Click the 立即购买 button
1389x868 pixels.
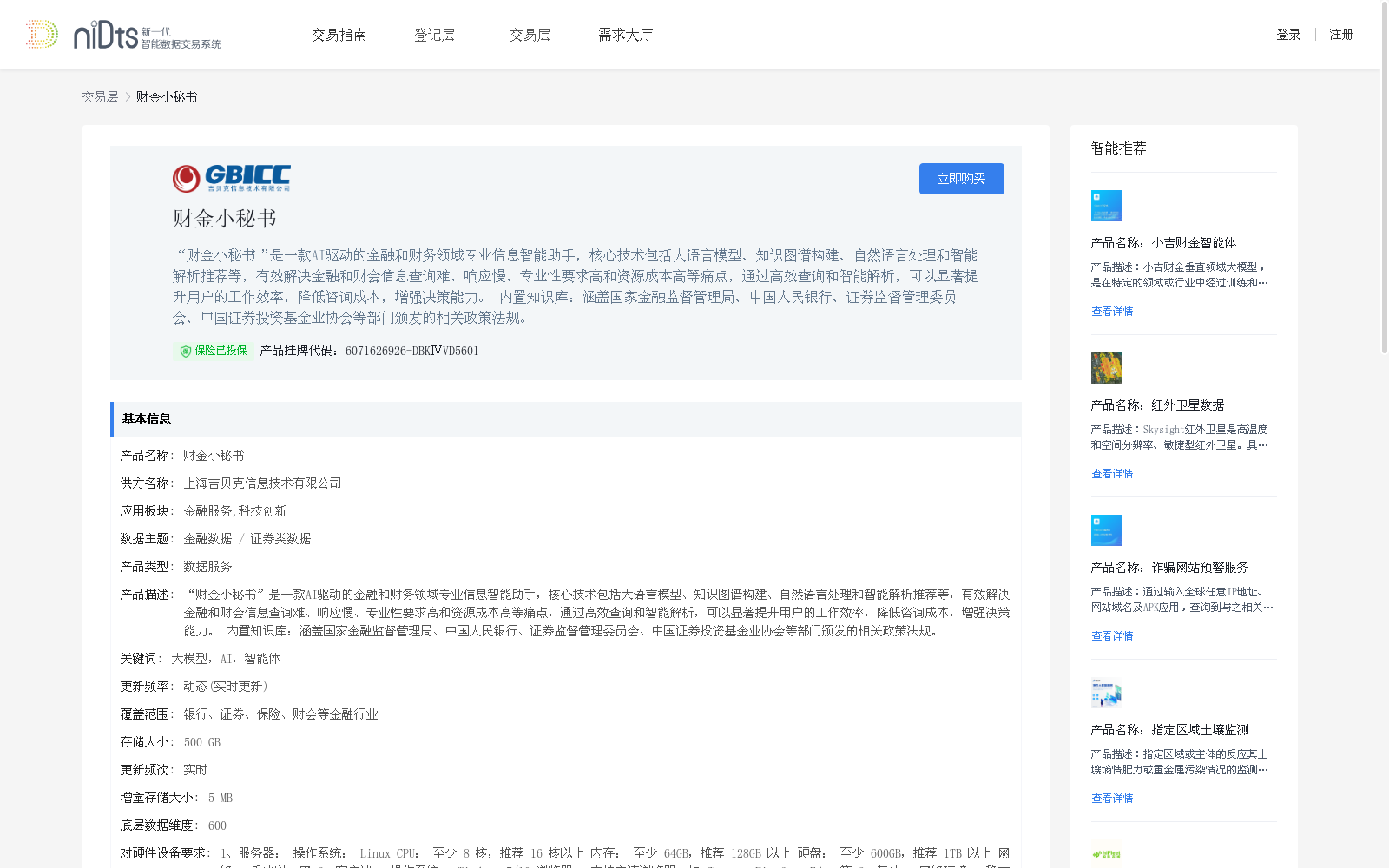tap(962, 179)
